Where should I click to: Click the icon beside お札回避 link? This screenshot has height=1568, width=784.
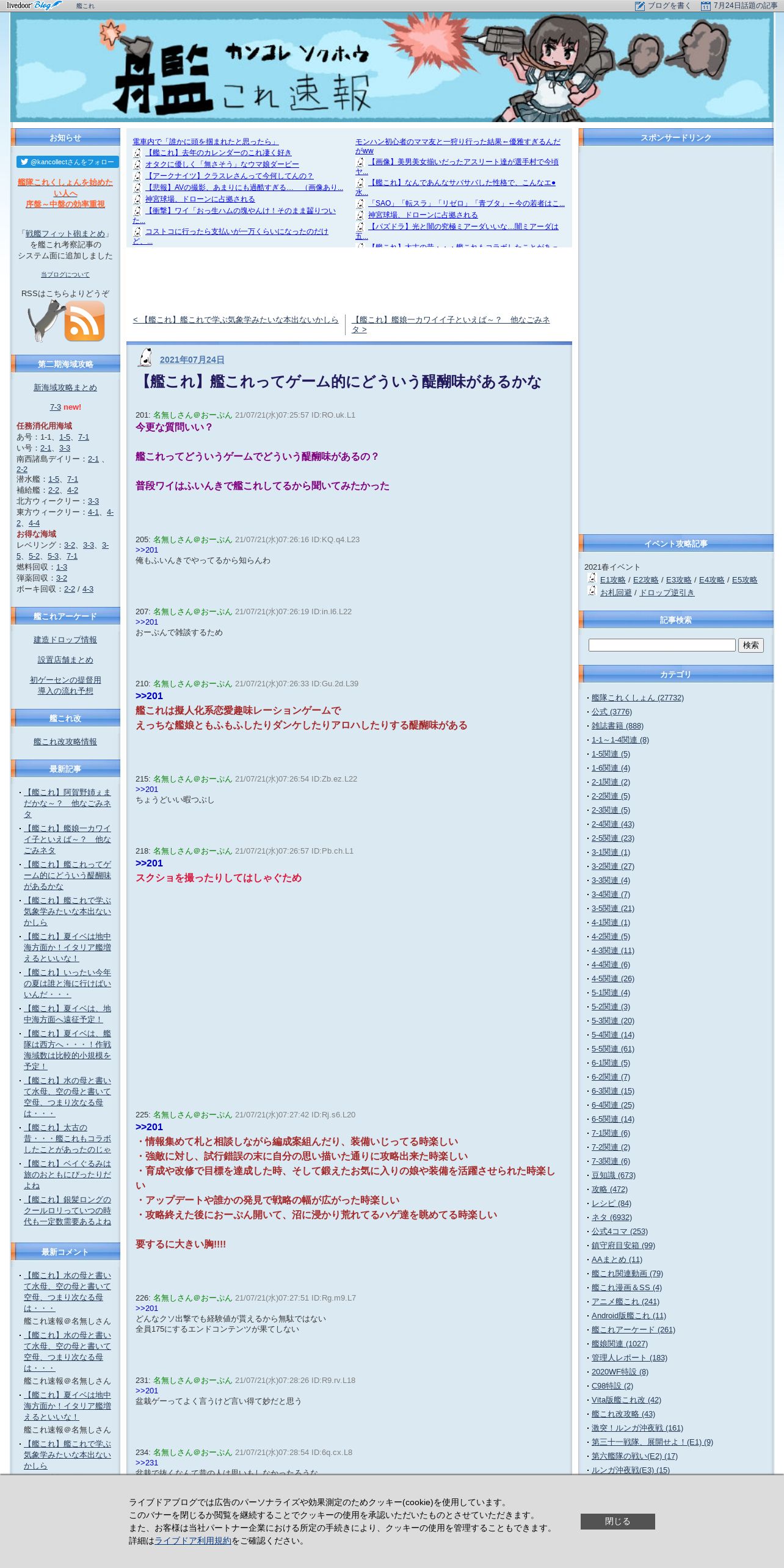592,590
